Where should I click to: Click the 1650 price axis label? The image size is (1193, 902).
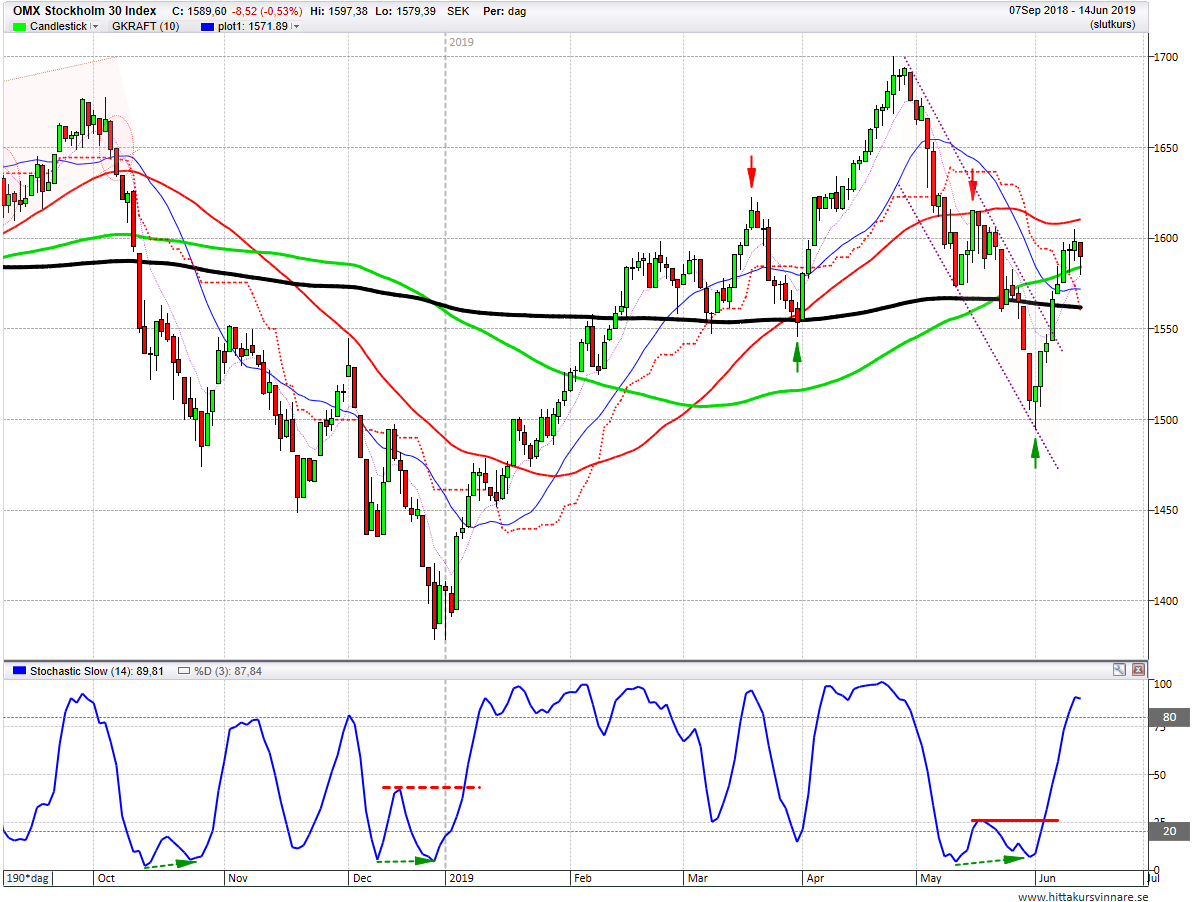tap(1166, 148)
